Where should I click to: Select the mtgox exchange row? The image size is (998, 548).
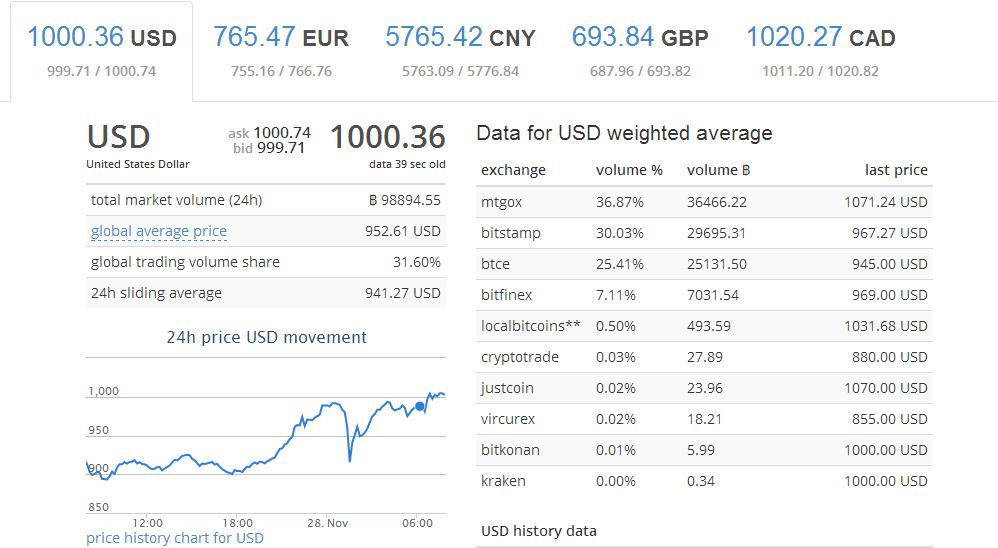click(704, 202)
